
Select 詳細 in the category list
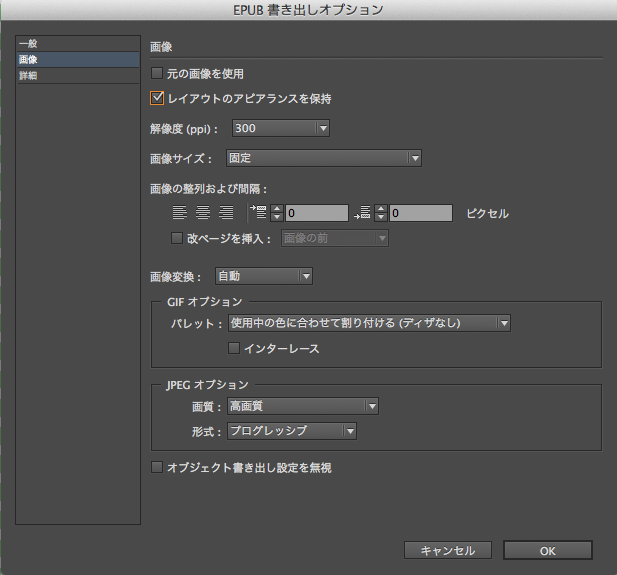(78, 76)
